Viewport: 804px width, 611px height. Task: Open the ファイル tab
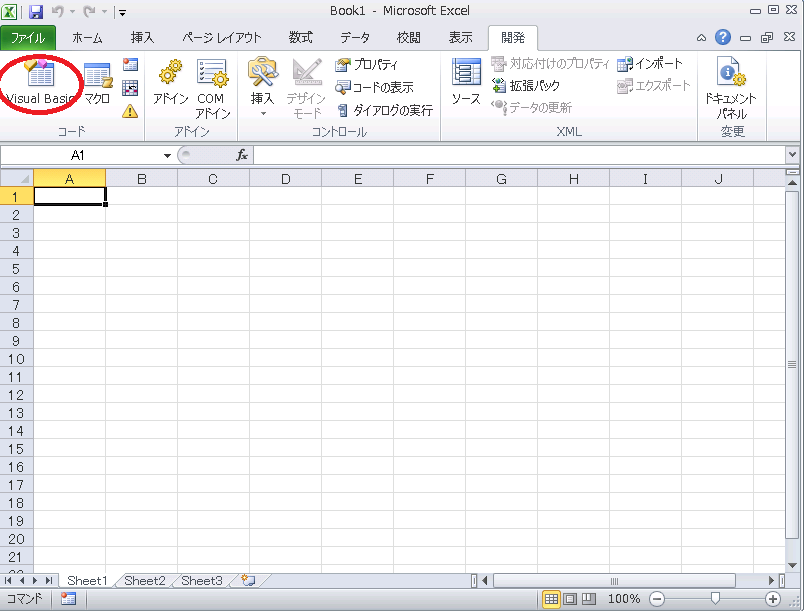[x=28, y=38]
